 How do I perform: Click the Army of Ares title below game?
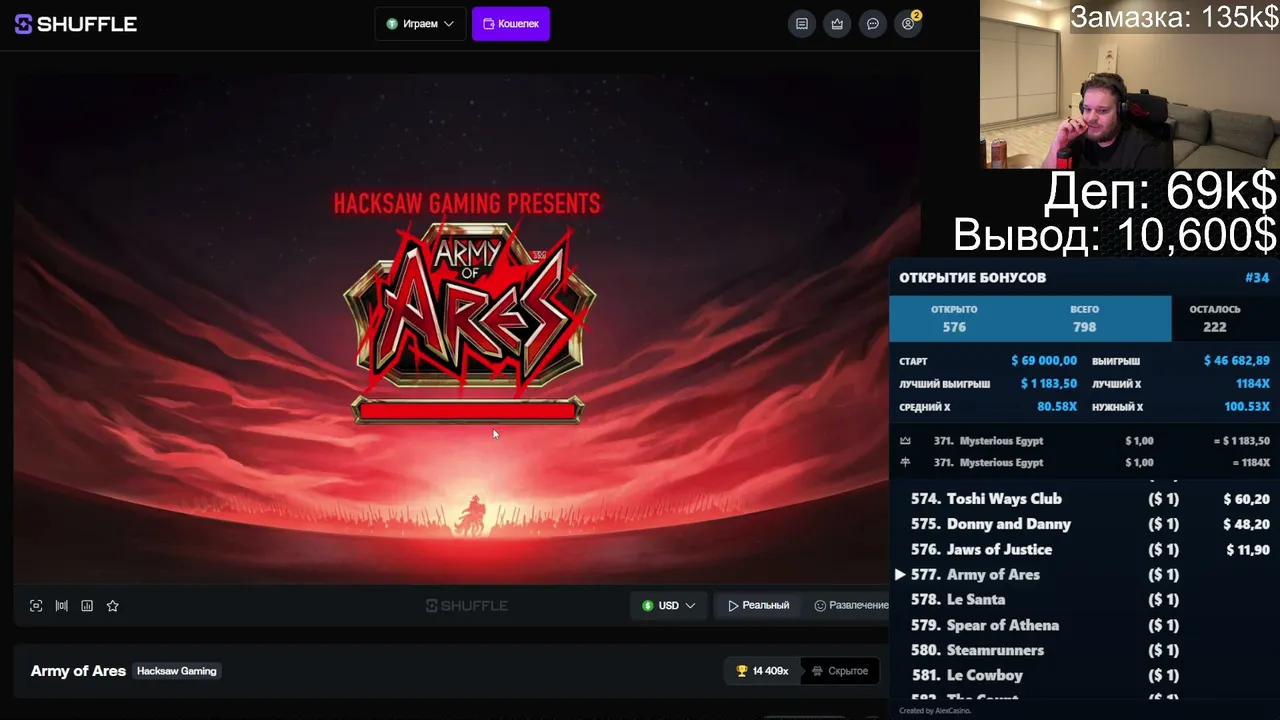78,671
